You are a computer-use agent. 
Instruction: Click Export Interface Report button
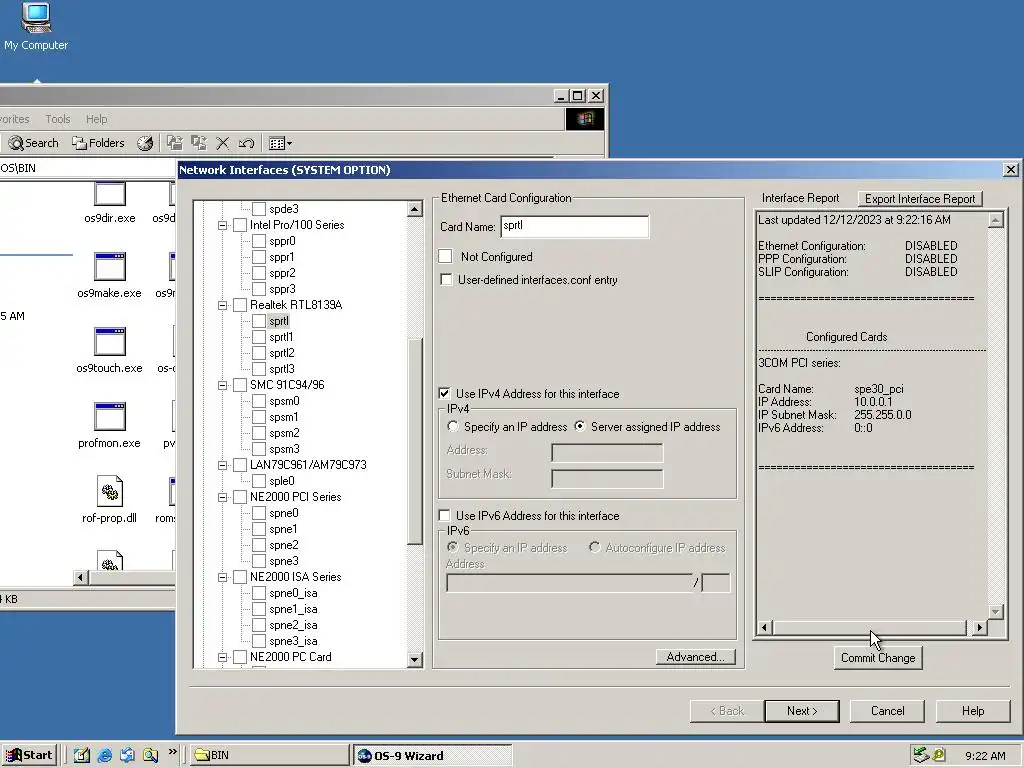click(920, 199)
